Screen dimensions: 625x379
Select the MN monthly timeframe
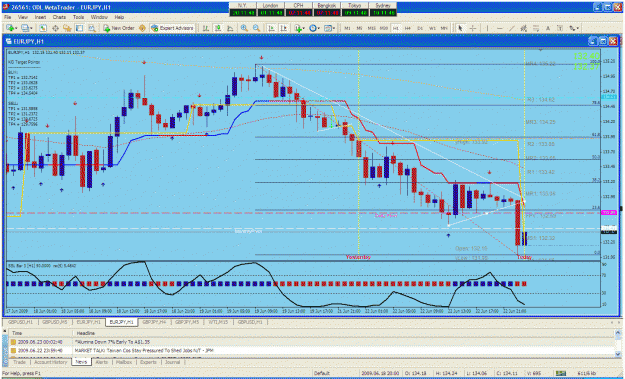[x=444, y=28]
